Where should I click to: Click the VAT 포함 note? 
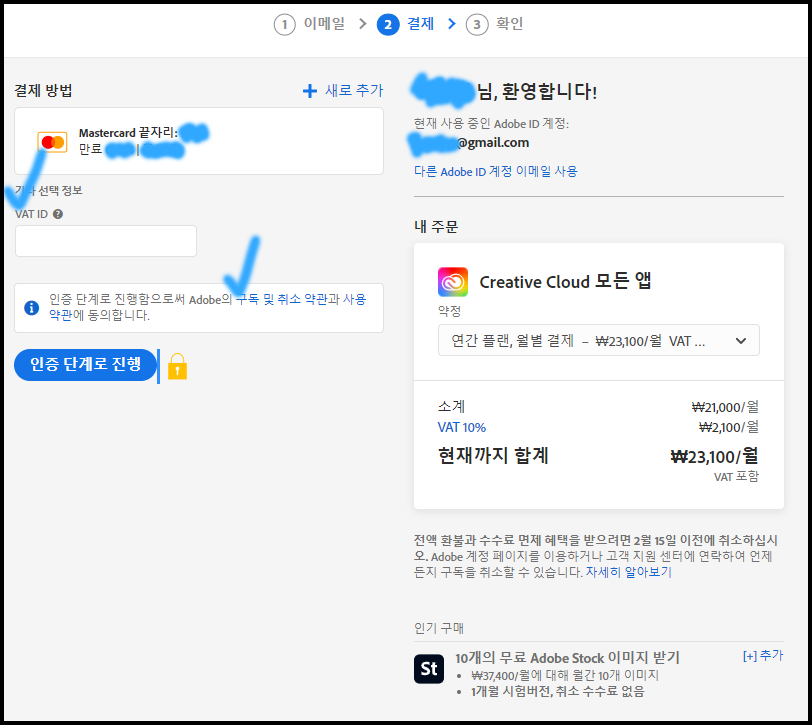pyautogui.click(x=736, y=477)
